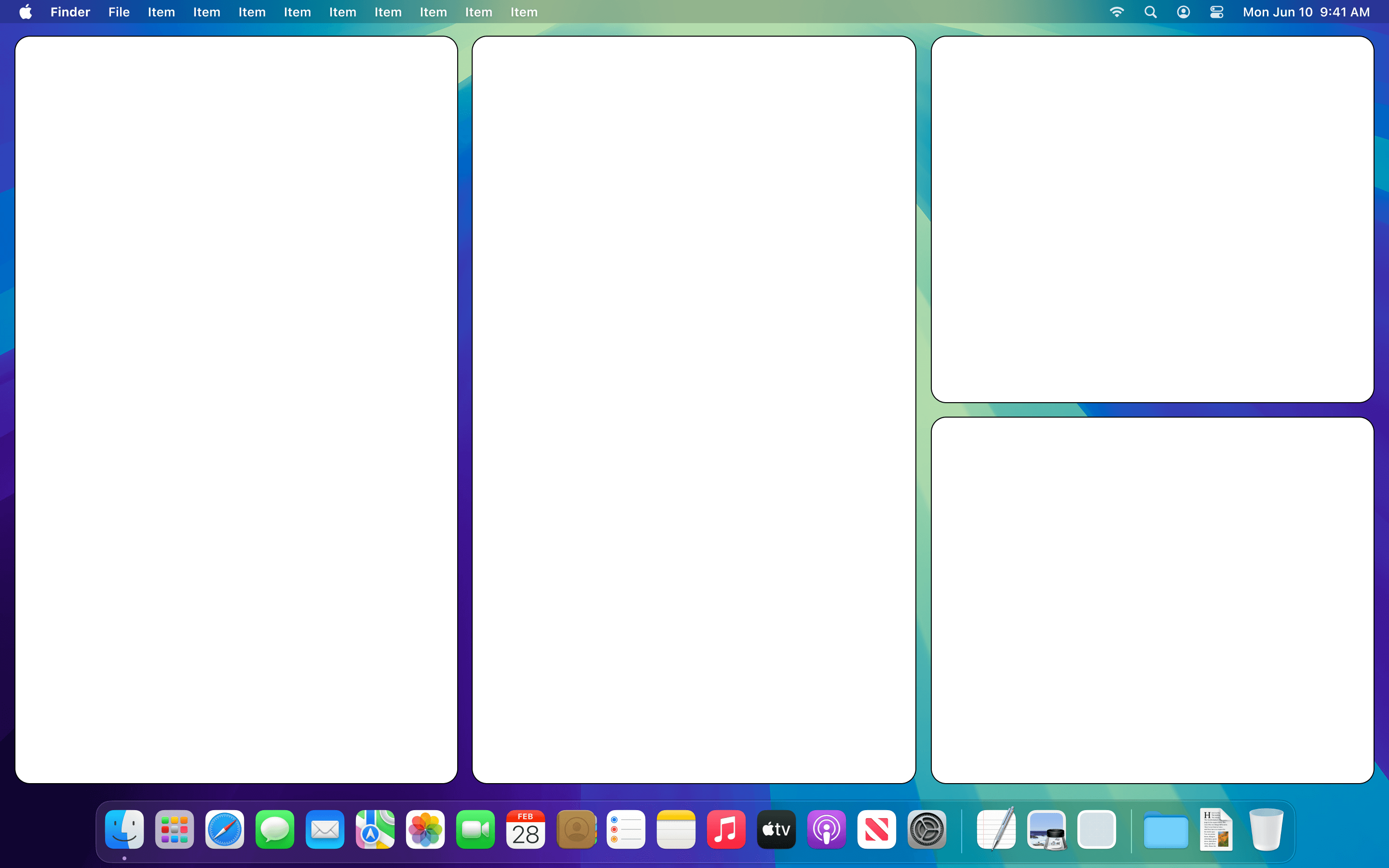Start FaceTime from the Dock
This screenshot has width=1389, height=868.
click(x=475, y=829)
